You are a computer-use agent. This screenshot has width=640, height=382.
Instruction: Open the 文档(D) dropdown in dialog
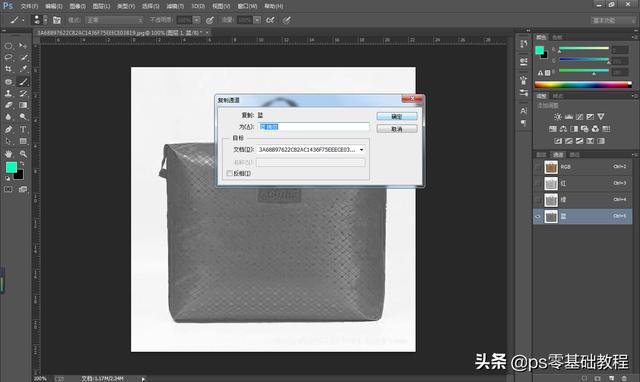pyautogui.click(x=361, y=150)
